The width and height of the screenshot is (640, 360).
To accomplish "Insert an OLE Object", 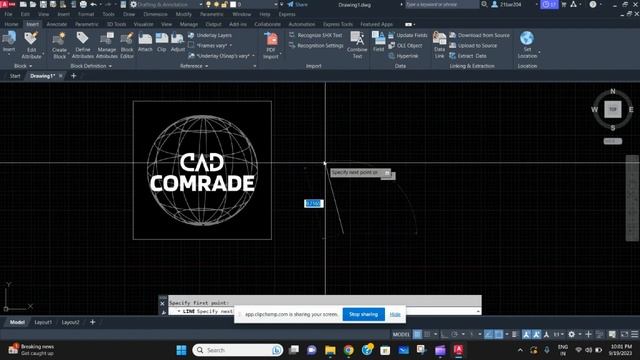I will [x=405, y=46].
